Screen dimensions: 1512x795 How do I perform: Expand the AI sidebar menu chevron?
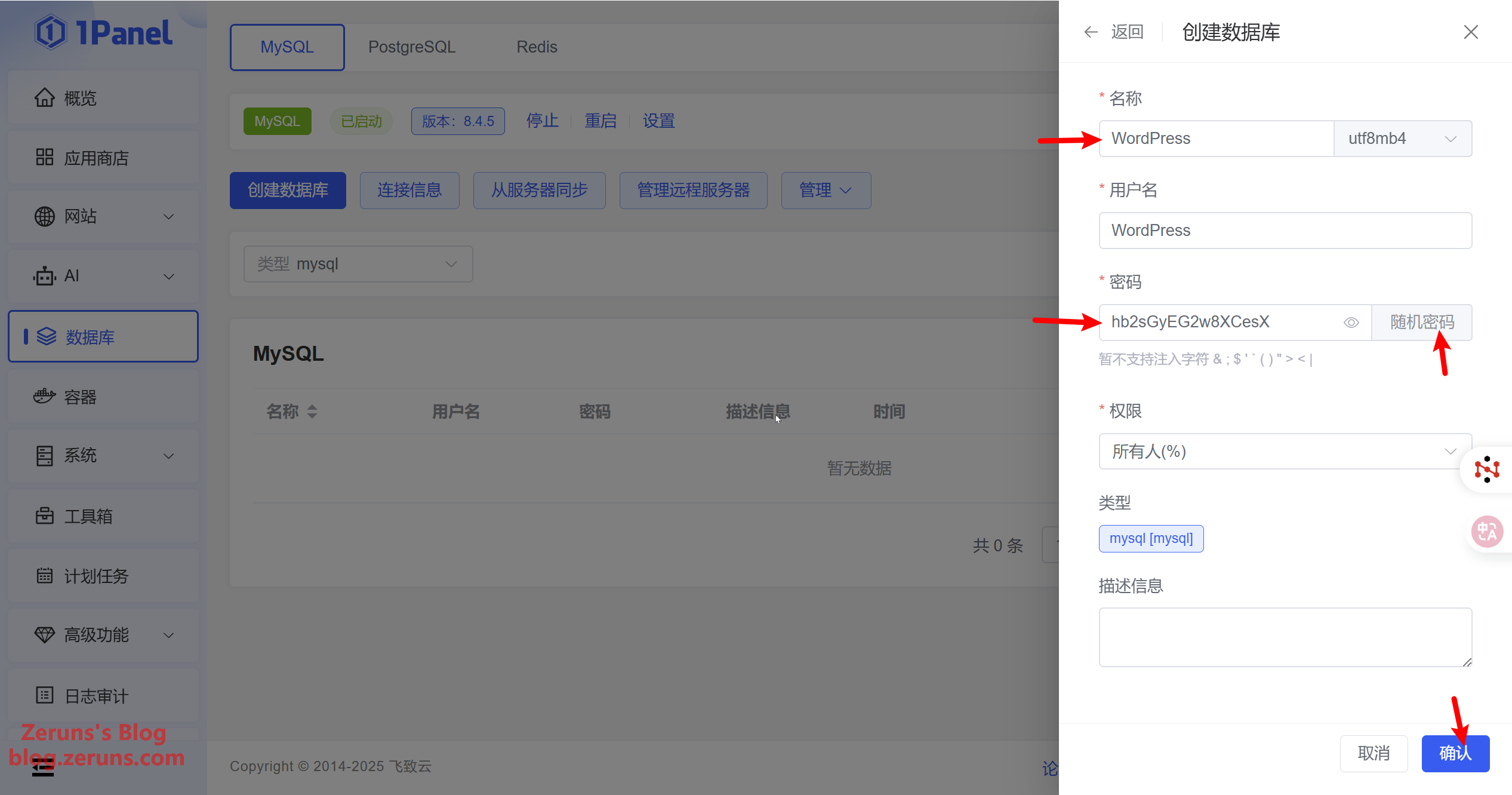click(x=169, y=277)
